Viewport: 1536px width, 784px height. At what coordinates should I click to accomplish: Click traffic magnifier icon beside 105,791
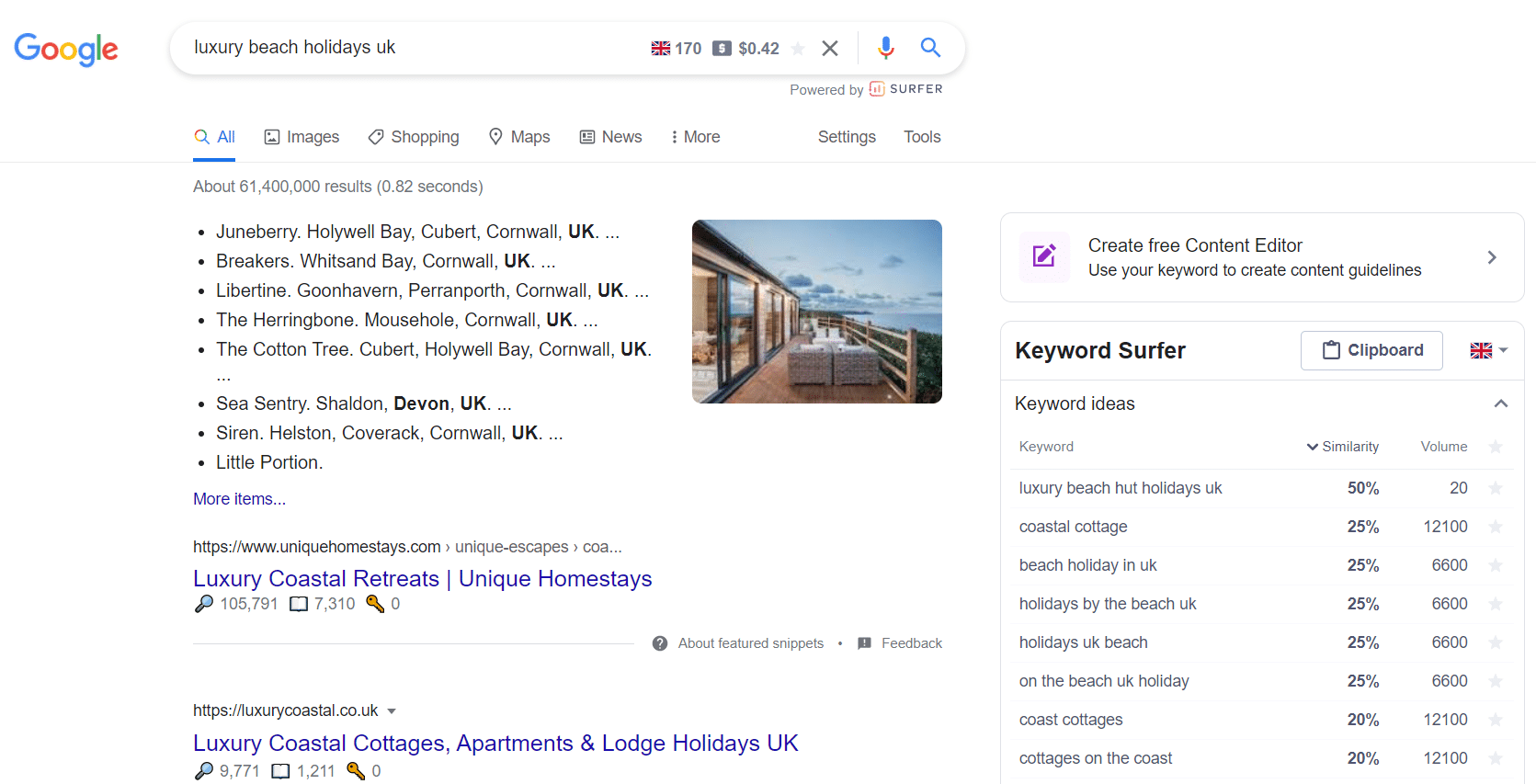point(204,604)
